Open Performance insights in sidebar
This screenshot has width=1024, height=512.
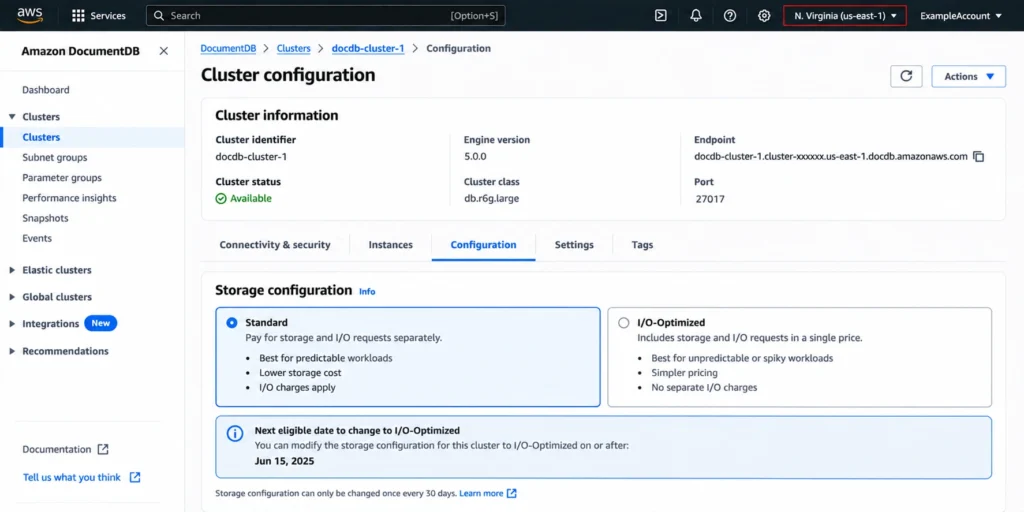pyautogui.click(x=69, y=198)
